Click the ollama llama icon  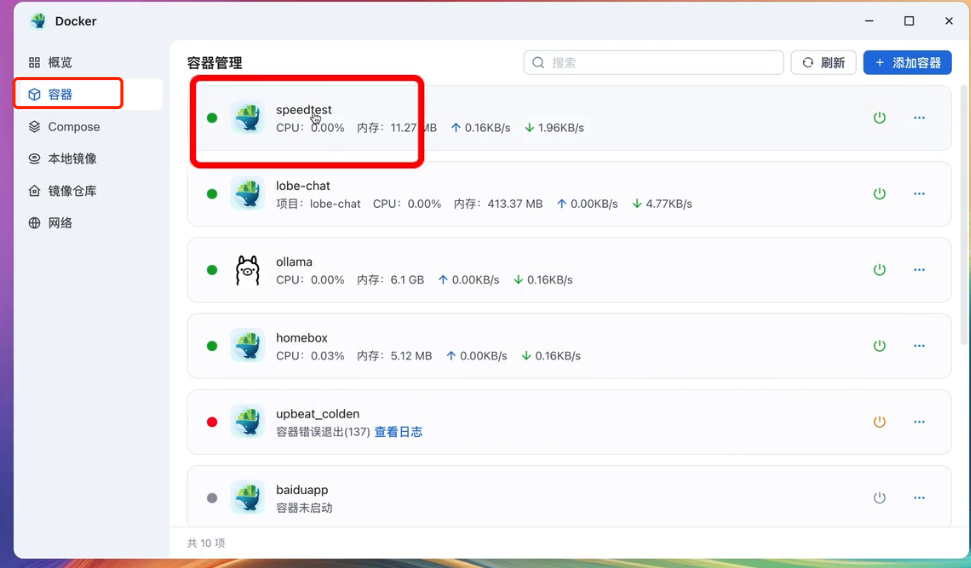[248, 270]
